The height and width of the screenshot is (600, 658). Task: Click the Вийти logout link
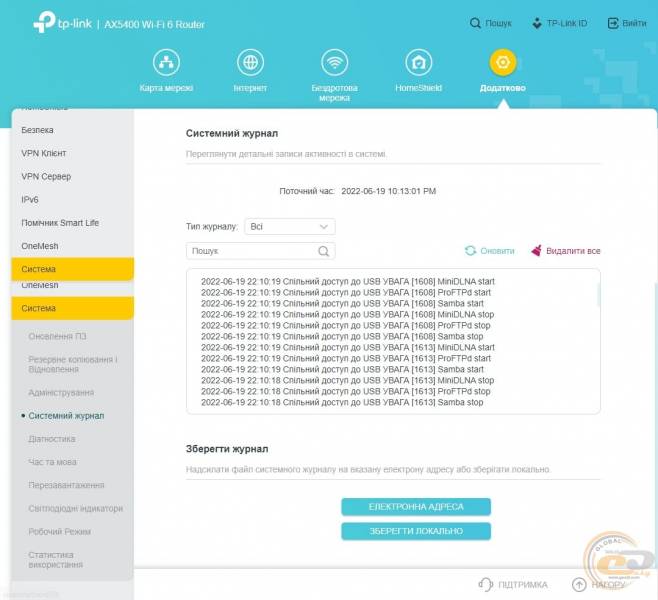(x=634, y=23)
